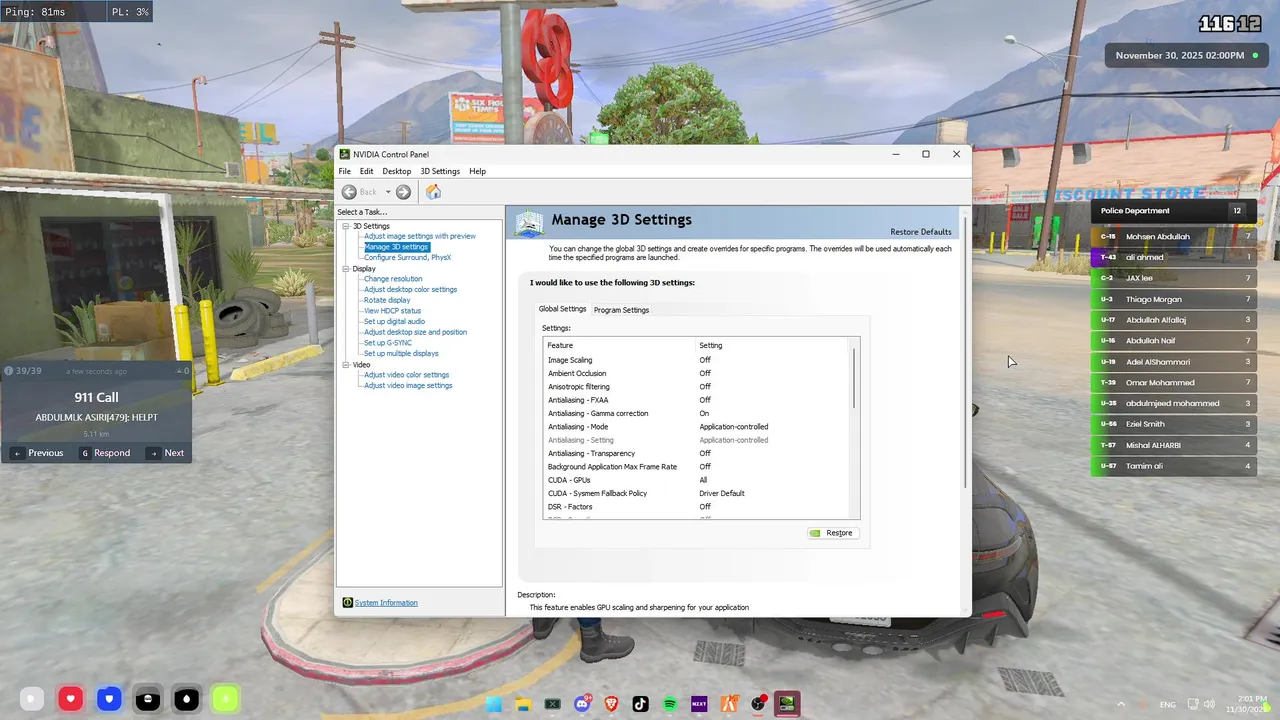Switch to the Program Settings tab
Image resolution: width=1280 pixels, height=720 pixels.
click(621, 310)
